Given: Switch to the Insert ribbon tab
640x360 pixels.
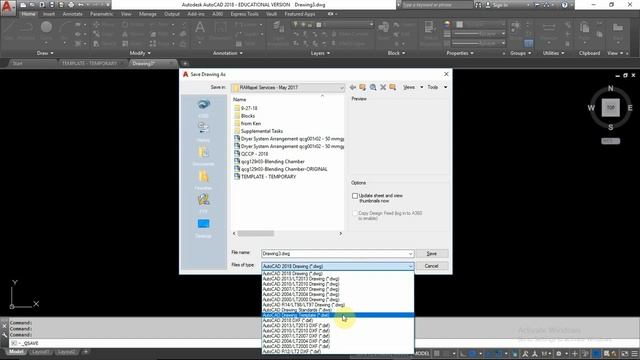Looking at the screenshot, I should [x=49, y=14].
